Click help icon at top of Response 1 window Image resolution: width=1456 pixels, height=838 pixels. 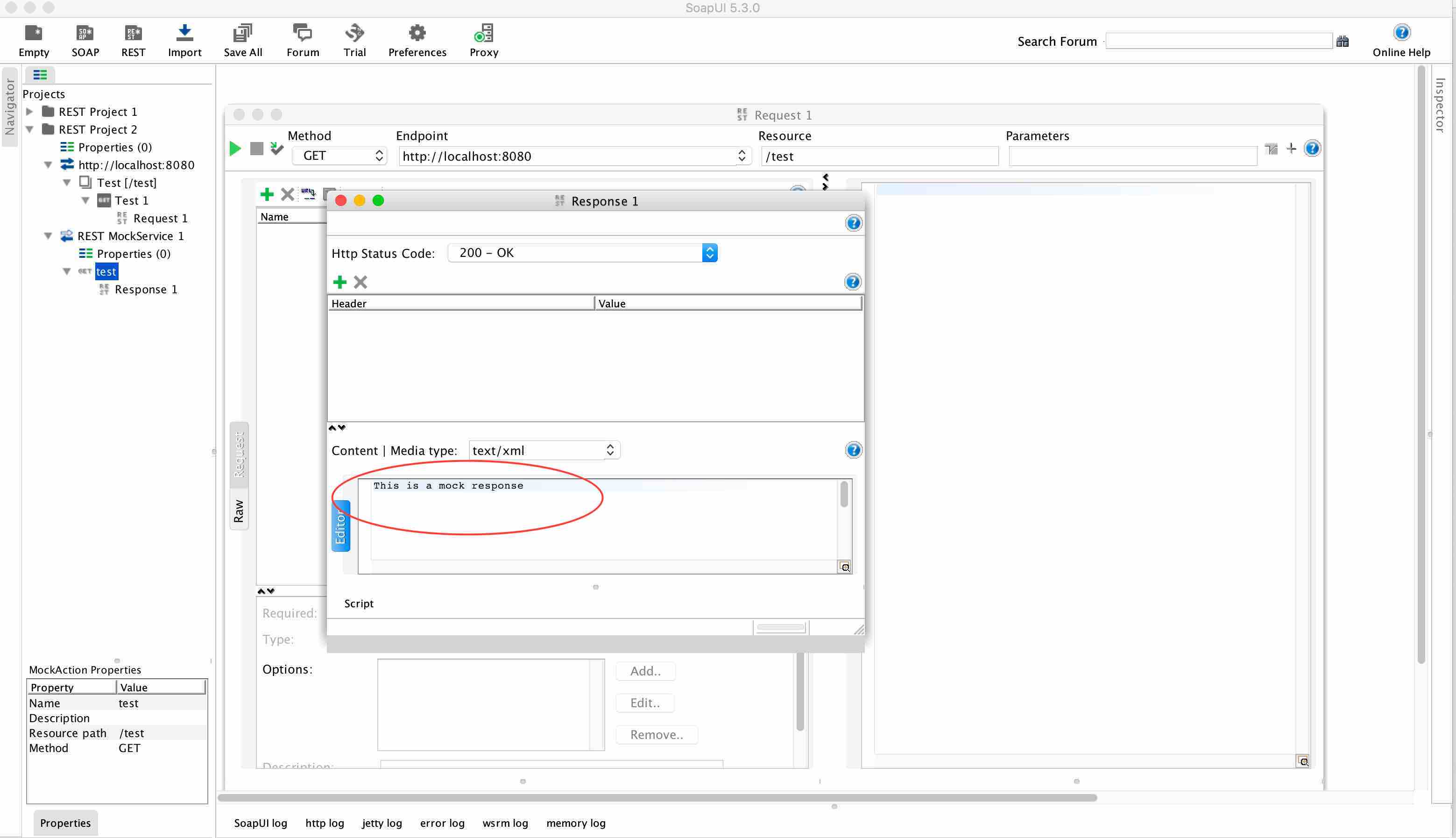(854, 223)
